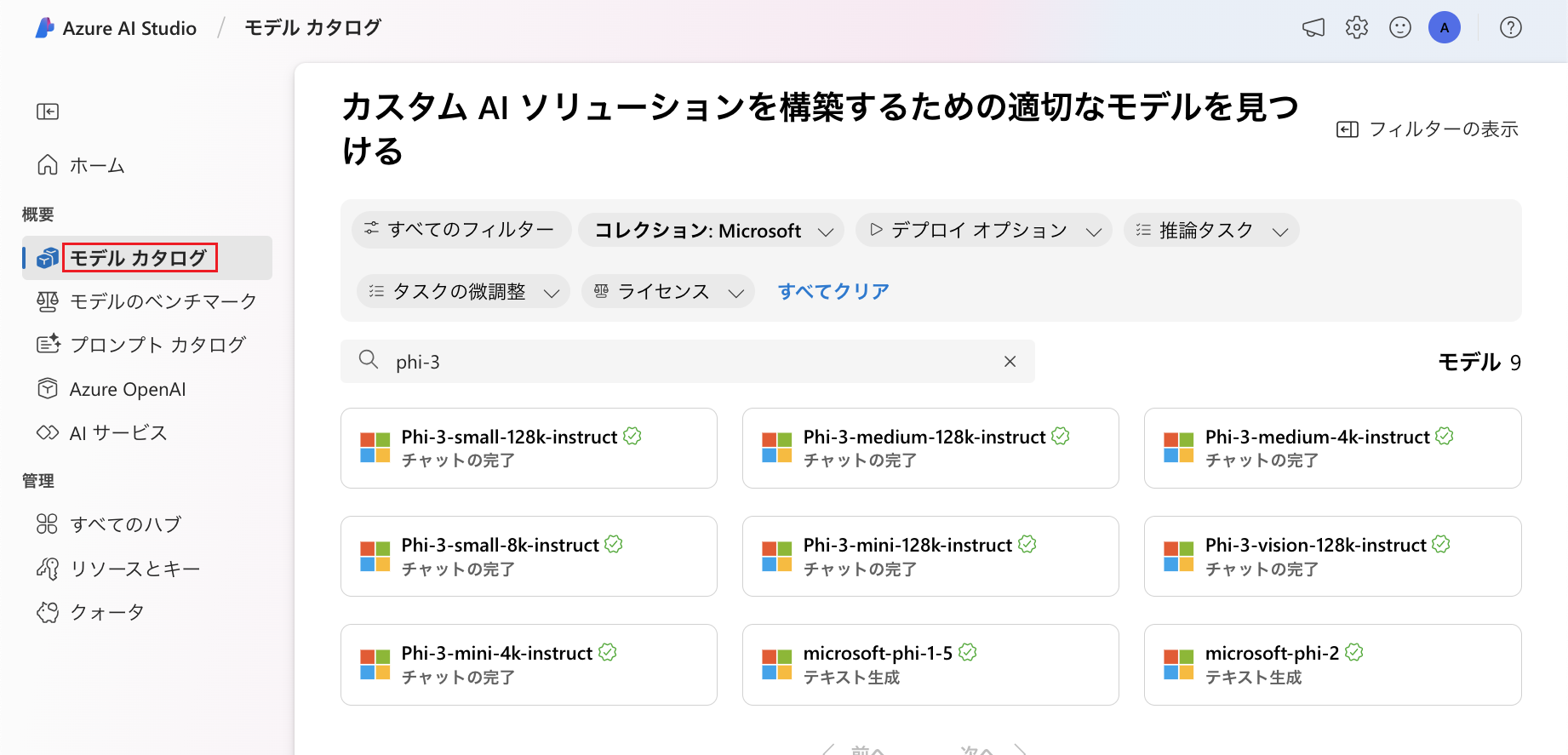Click モデル カタログ breadcrumb in header
This screenshot has width=1568, height=755.
[x=312, y=28]
